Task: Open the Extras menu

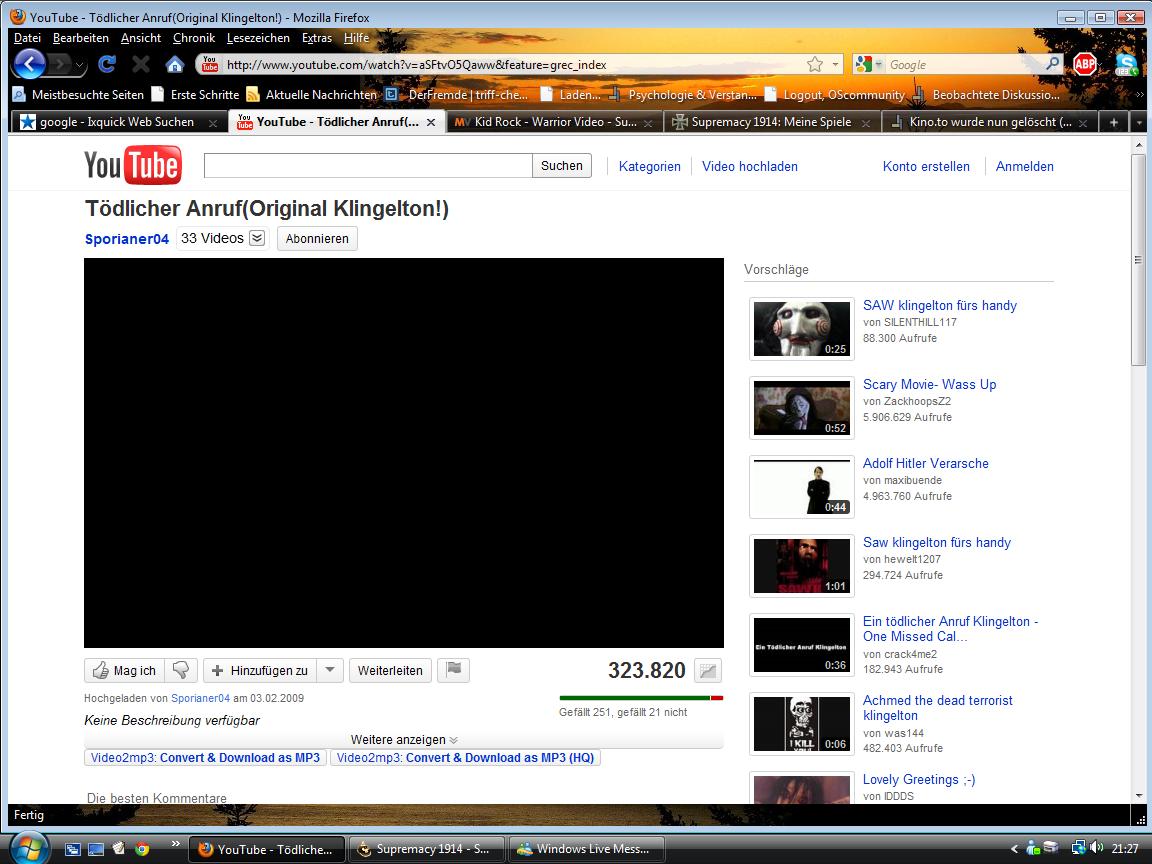Action: click(317, 37)
